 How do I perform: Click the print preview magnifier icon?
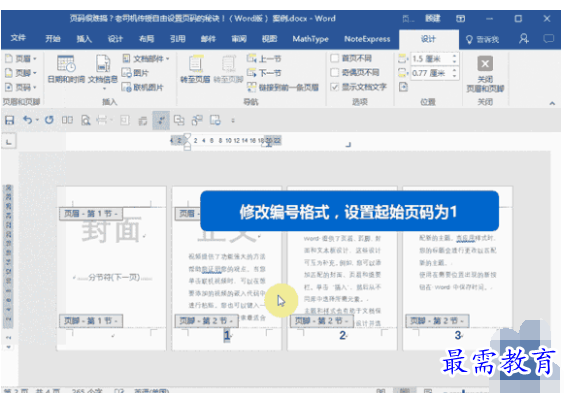click(86, 120)
